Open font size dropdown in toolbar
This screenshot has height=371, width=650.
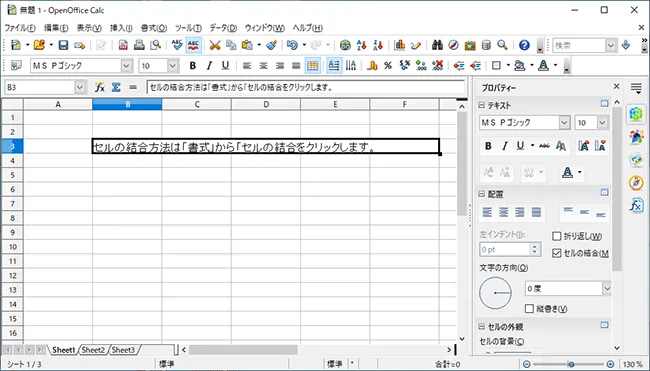172,65
